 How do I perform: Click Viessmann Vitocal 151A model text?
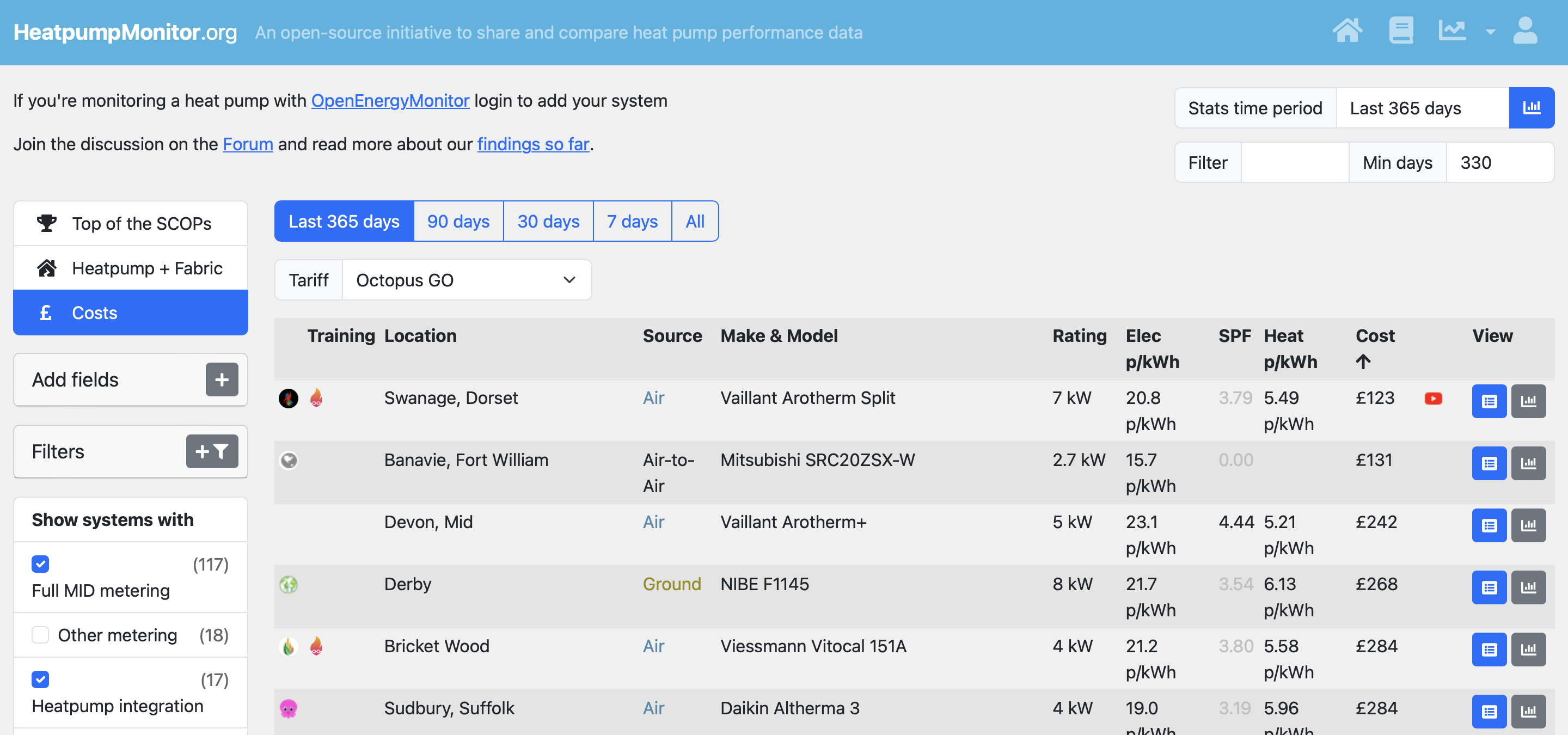pos(813,646)
